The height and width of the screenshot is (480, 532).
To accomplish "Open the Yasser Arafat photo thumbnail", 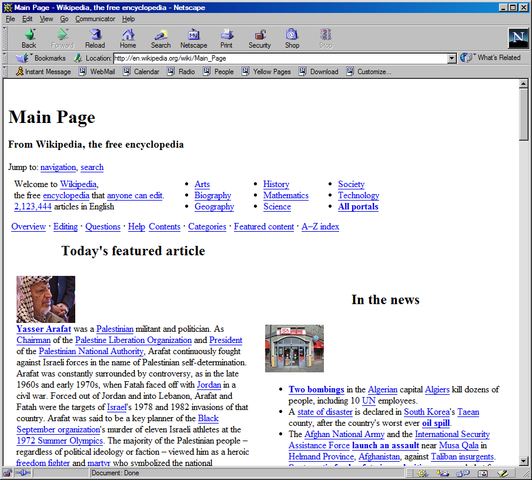I will coord(46,299).
